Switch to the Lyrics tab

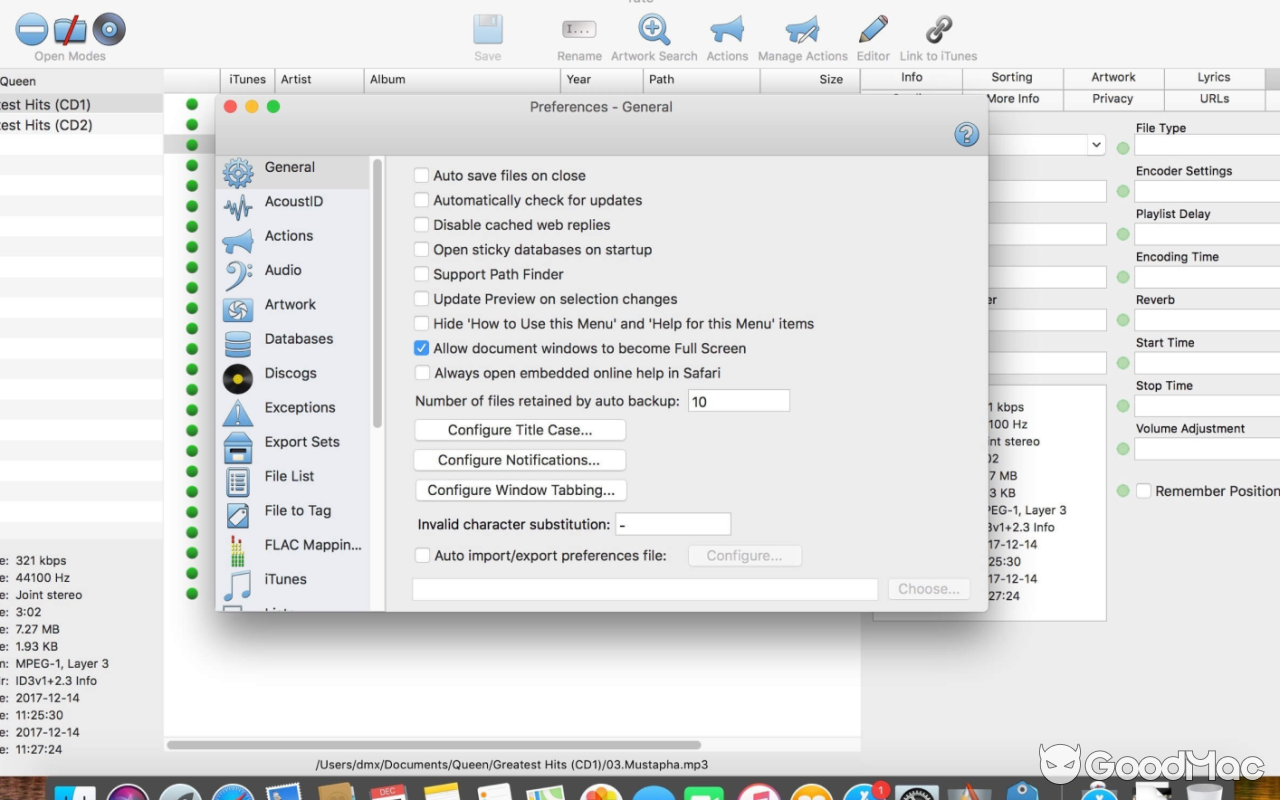(x=1213, y=77)
